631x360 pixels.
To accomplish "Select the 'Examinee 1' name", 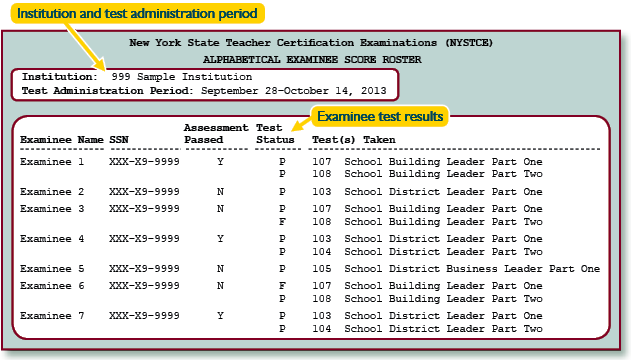I will tap(52, 162).
